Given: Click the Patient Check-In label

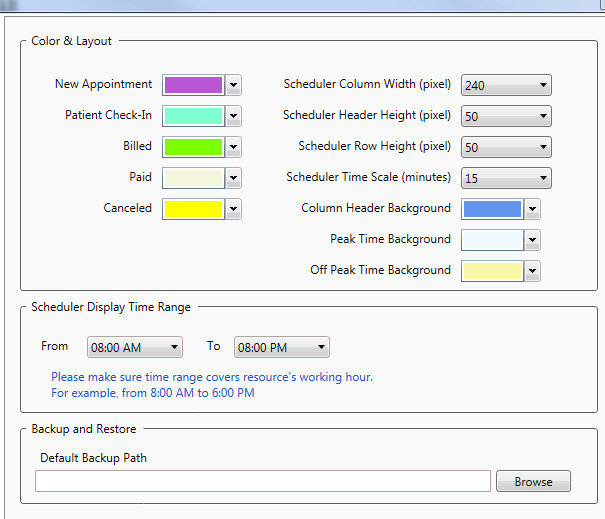Looking at the screenshot, I should (x=108, y=115).
